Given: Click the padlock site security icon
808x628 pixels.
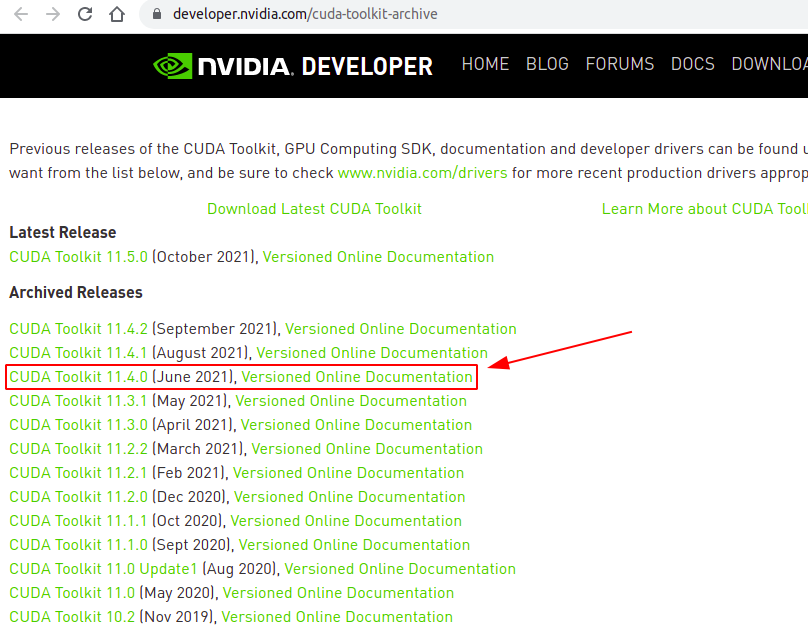Looking at the screenshot, I should 155,15.
